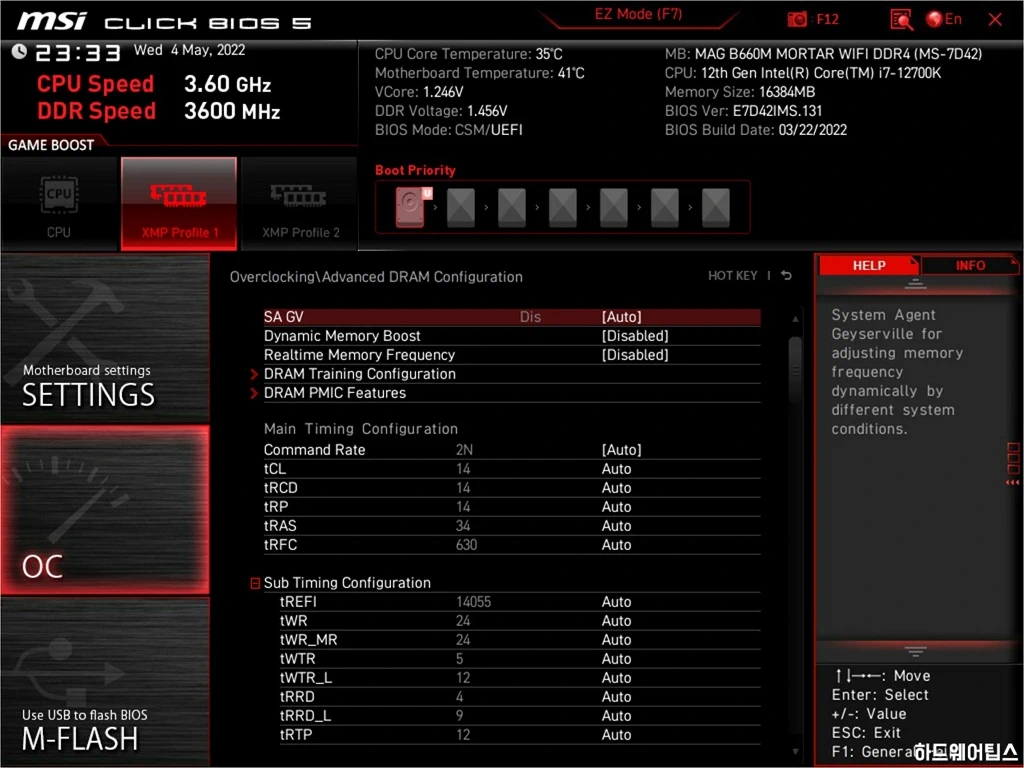Open the HOT KEY list

click(x=733, y=276)
